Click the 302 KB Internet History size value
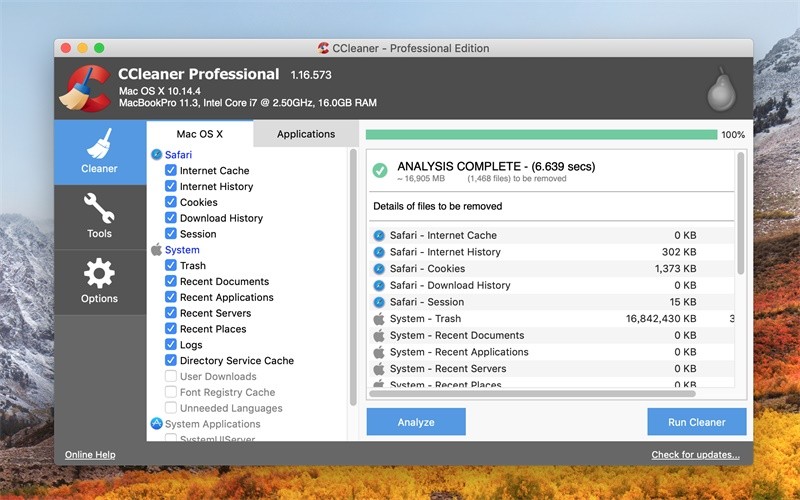Screen dimensions: 800x500 tap(679, 252)
